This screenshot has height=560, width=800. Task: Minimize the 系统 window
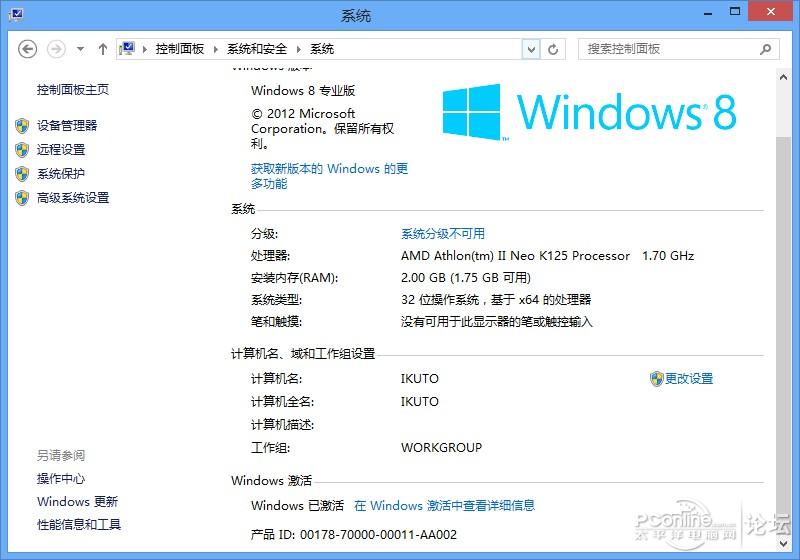tap(708, 12)
